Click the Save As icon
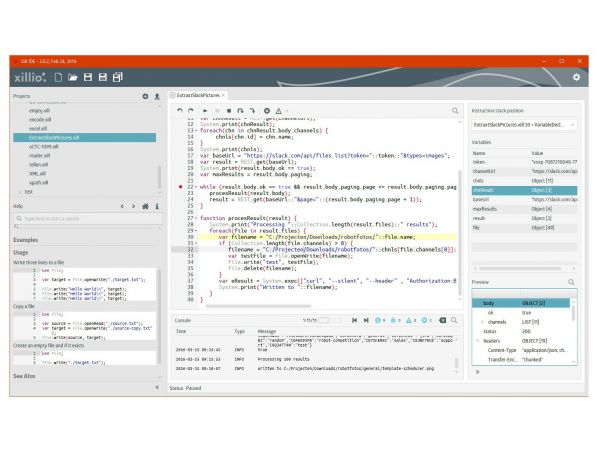Image resolution: width=600 pixels, height=451 pixels. 103,77
